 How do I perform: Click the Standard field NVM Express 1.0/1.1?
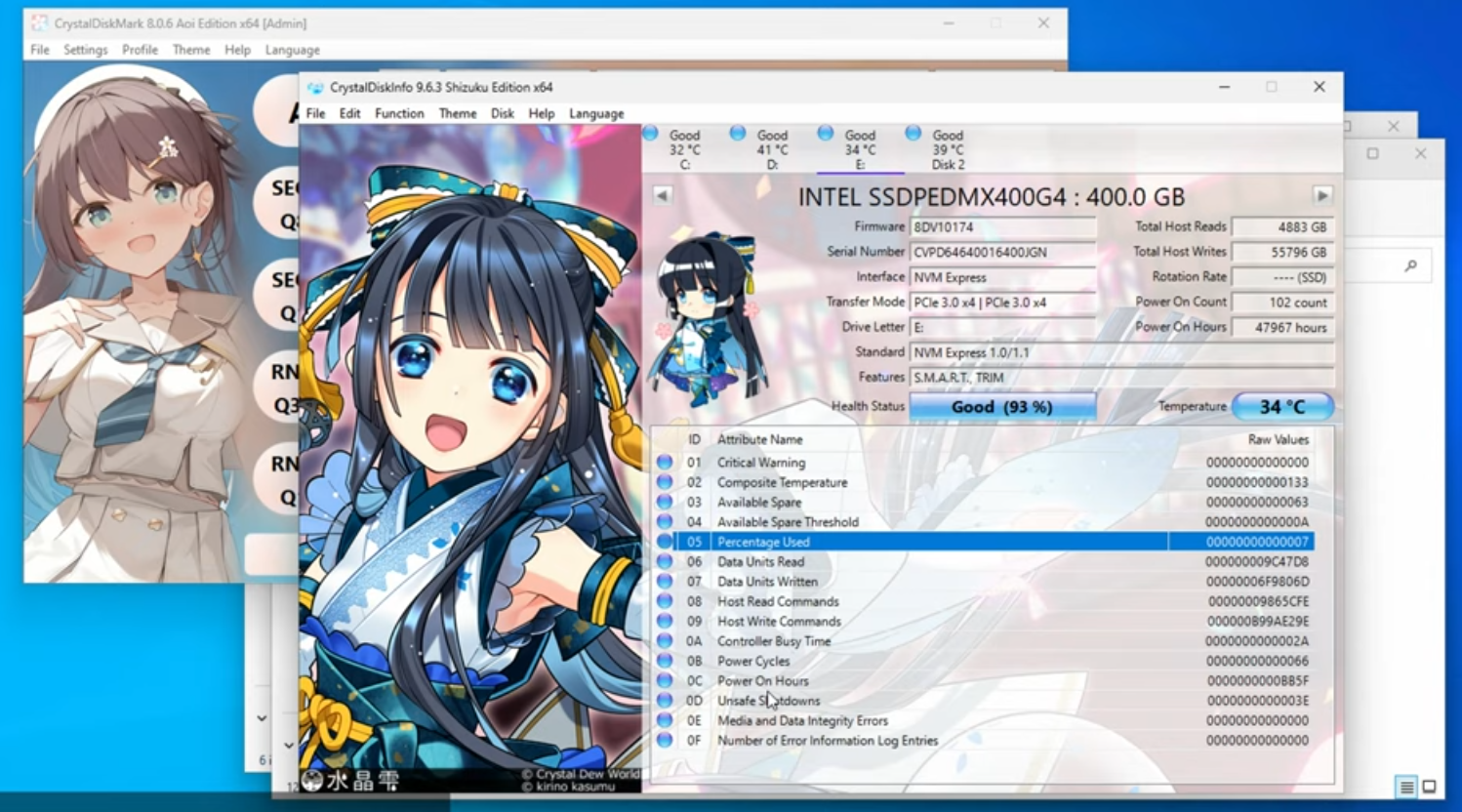1121,352
